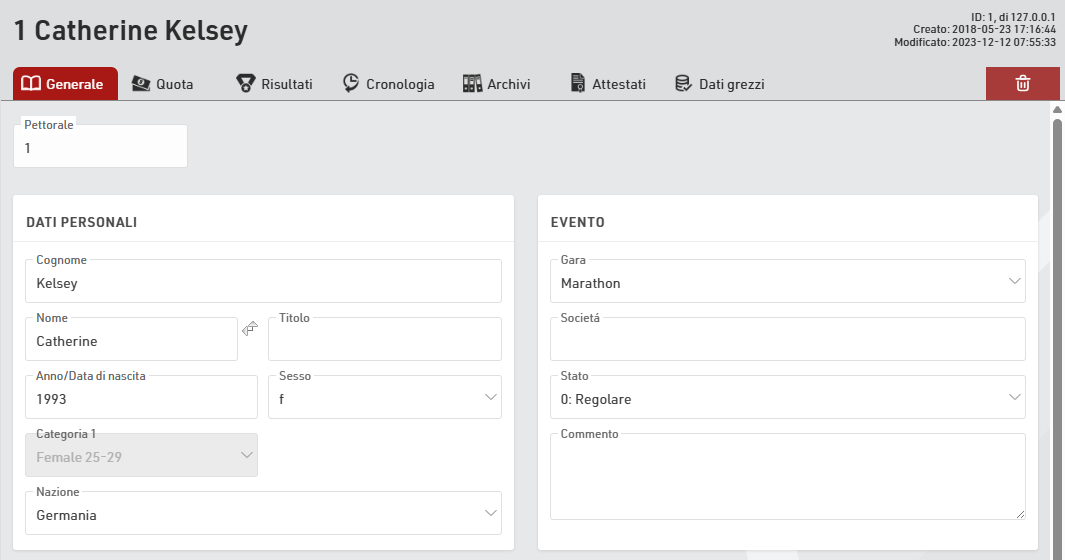Click the clock icon beside Cronologia
1065x560 pixels.
click(351, 84)
